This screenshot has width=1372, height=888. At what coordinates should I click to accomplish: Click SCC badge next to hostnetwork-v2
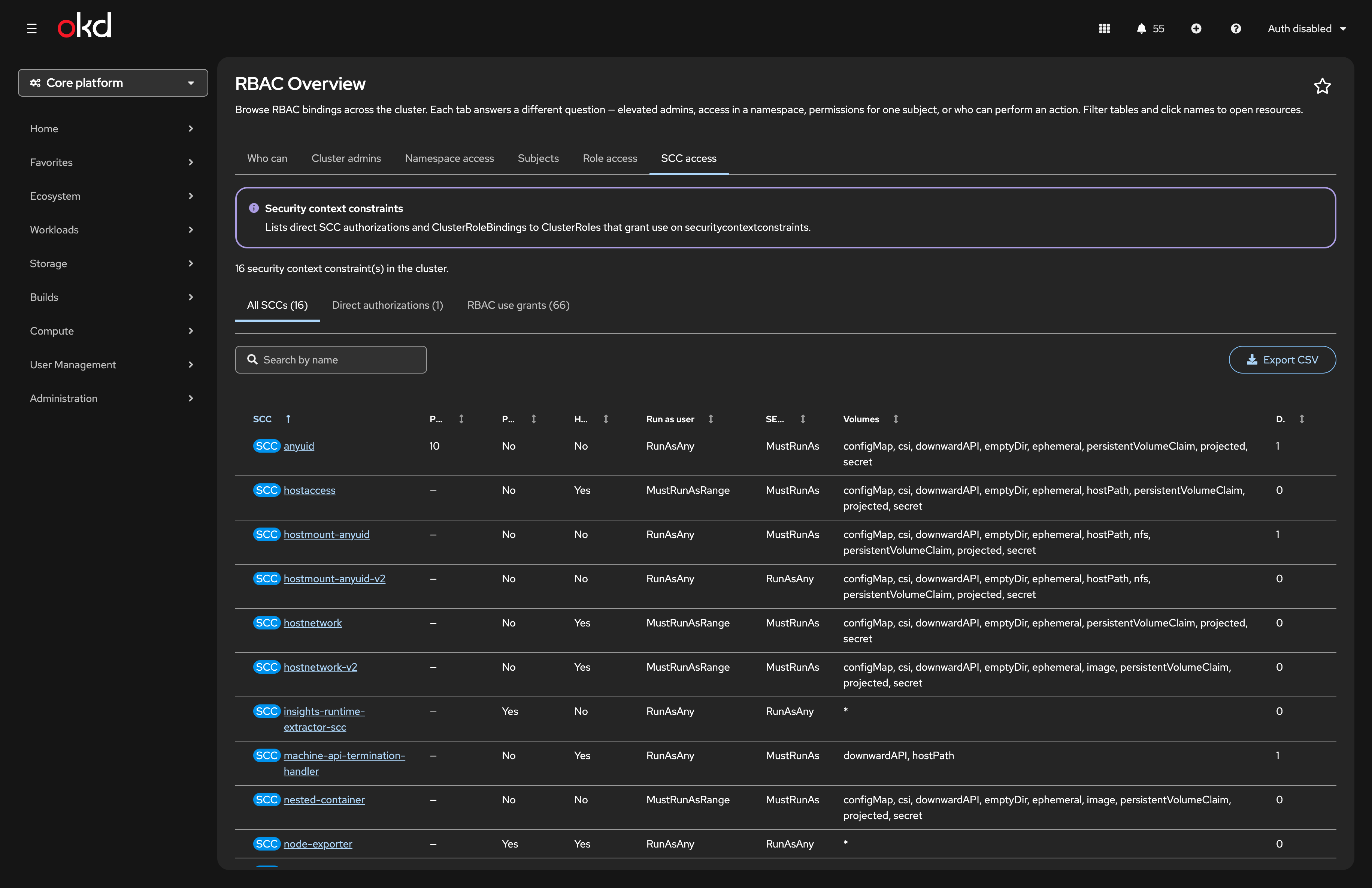(266, 667)
